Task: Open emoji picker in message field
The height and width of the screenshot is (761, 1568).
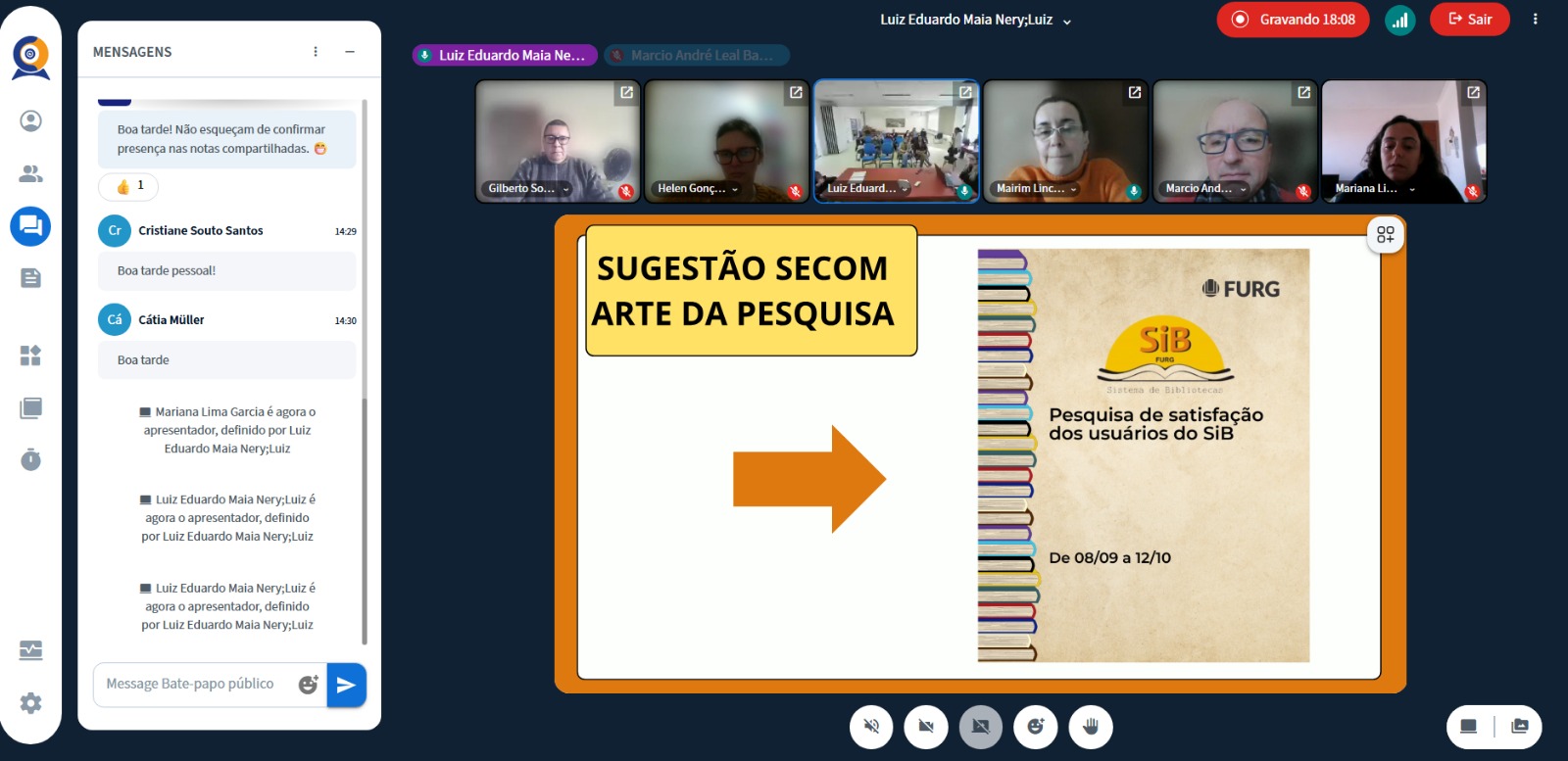Action: 308,685
